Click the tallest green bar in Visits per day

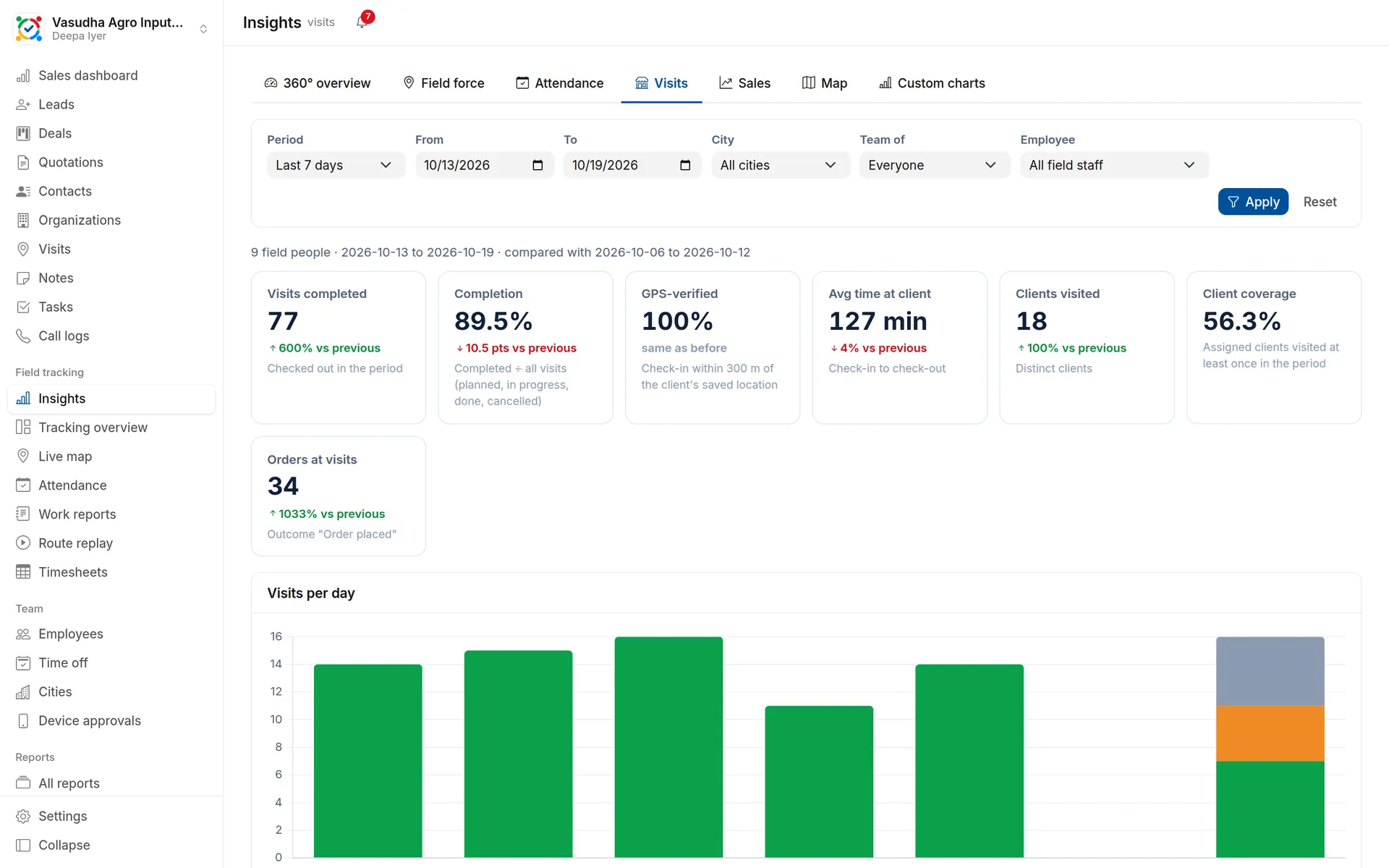[x=668, y=747]
